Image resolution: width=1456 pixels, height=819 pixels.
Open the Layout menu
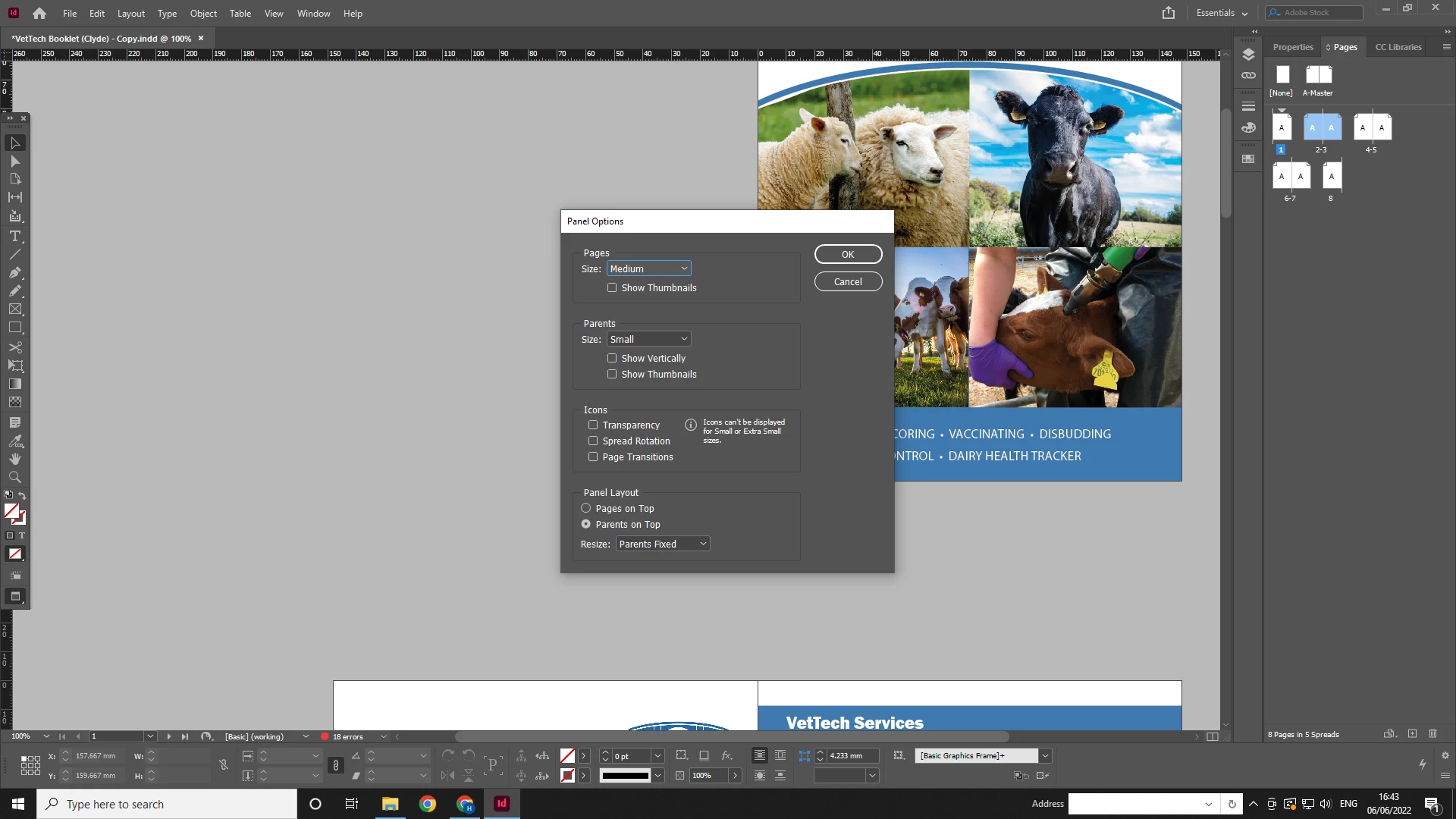pyautogui.click(x=130, y=13)
